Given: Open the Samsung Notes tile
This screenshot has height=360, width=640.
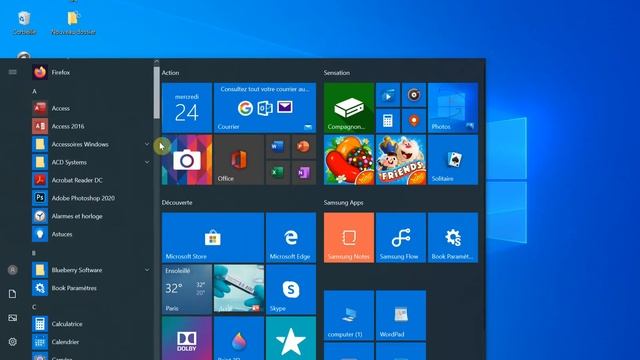Looking at the screenshot, I should (x=349, y=238).
